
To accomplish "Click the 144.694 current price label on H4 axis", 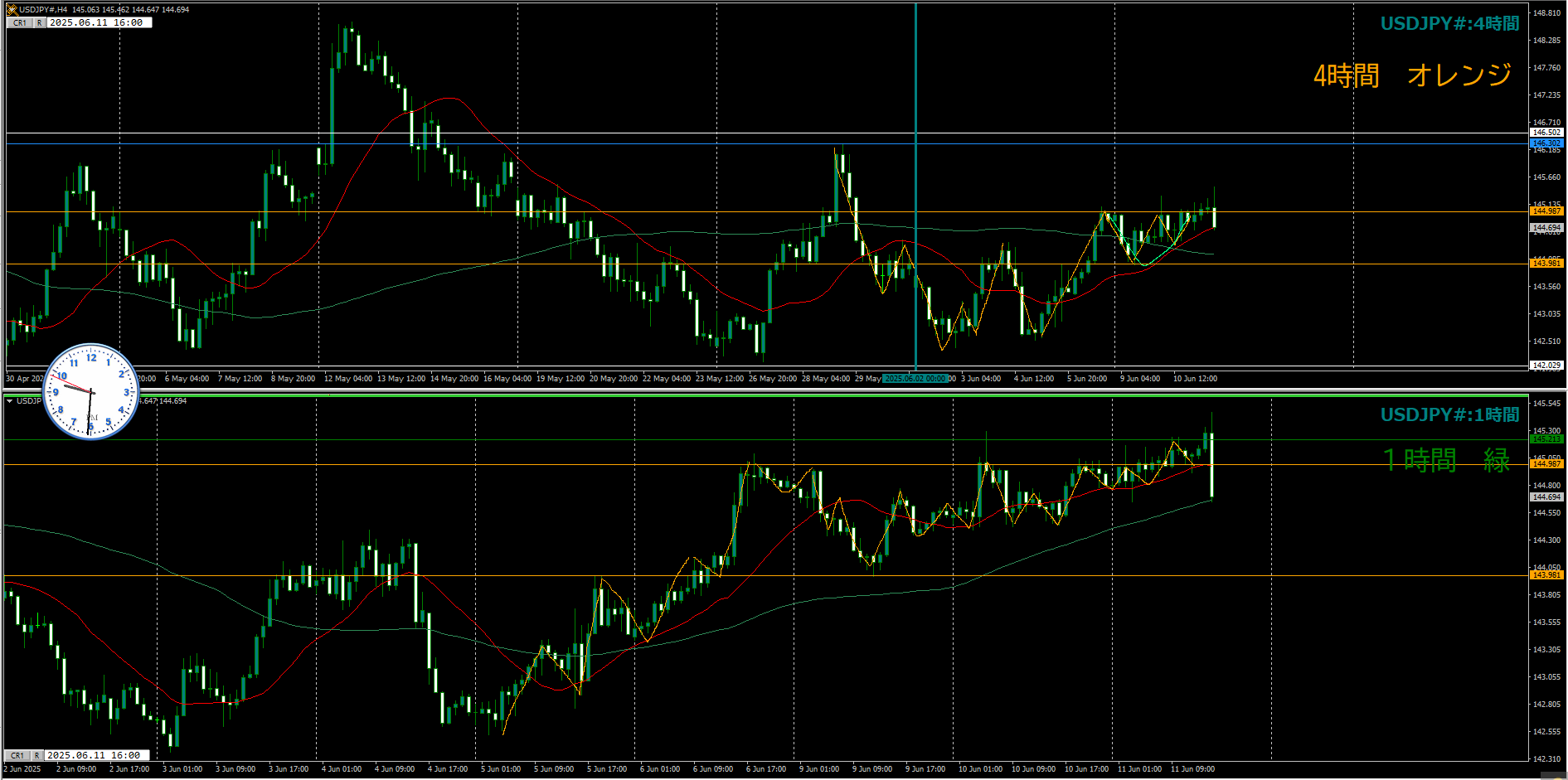I will tap(1546, 227).
